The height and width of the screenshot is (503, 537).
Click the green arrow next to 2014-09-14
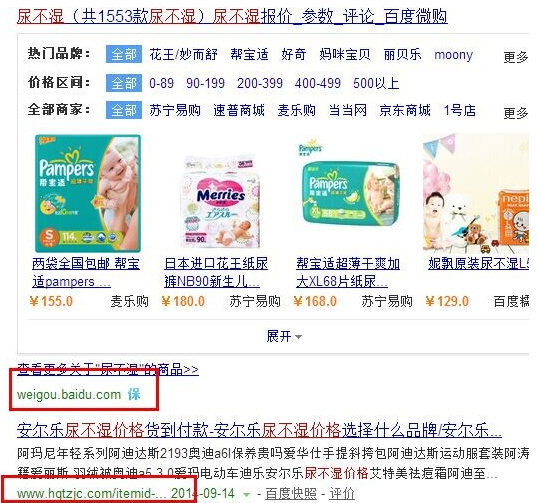click(x=246, y=494)
